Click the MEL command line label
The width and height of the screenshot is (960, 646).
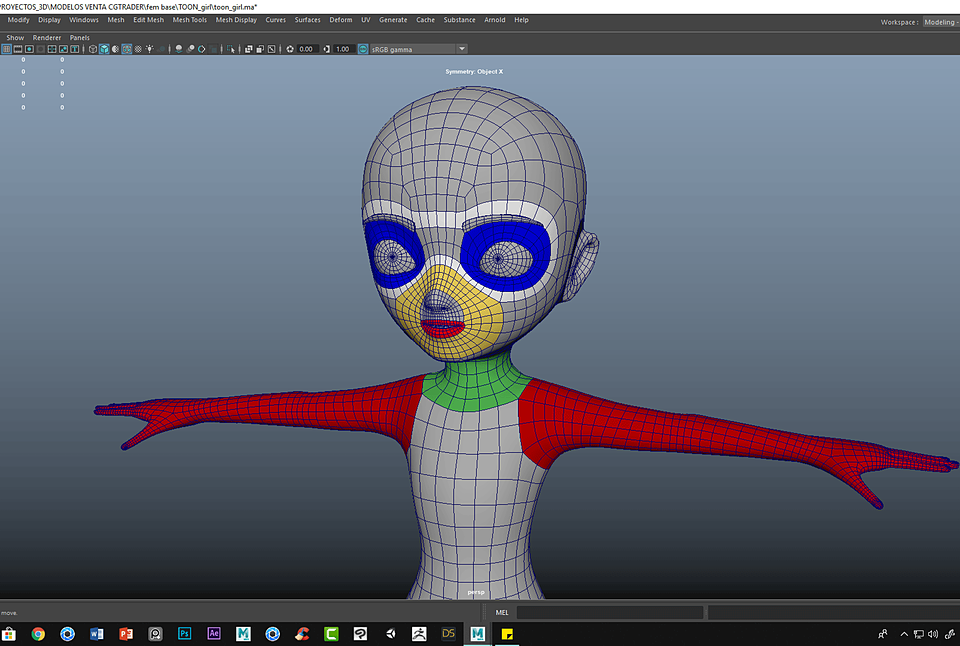click(502, 612)
